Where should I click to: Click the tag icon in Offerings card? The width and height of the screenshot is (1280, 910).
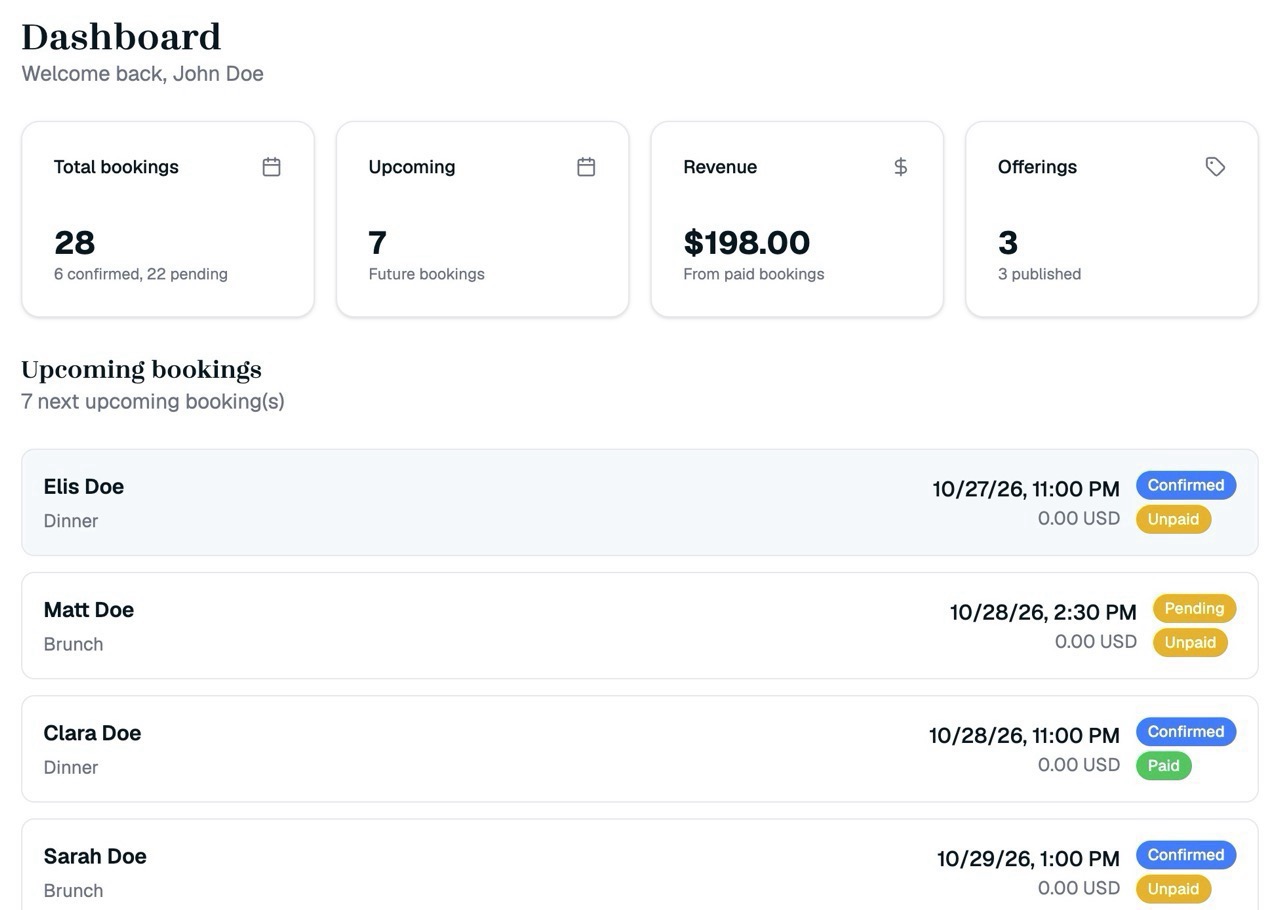pos(1215,167)
